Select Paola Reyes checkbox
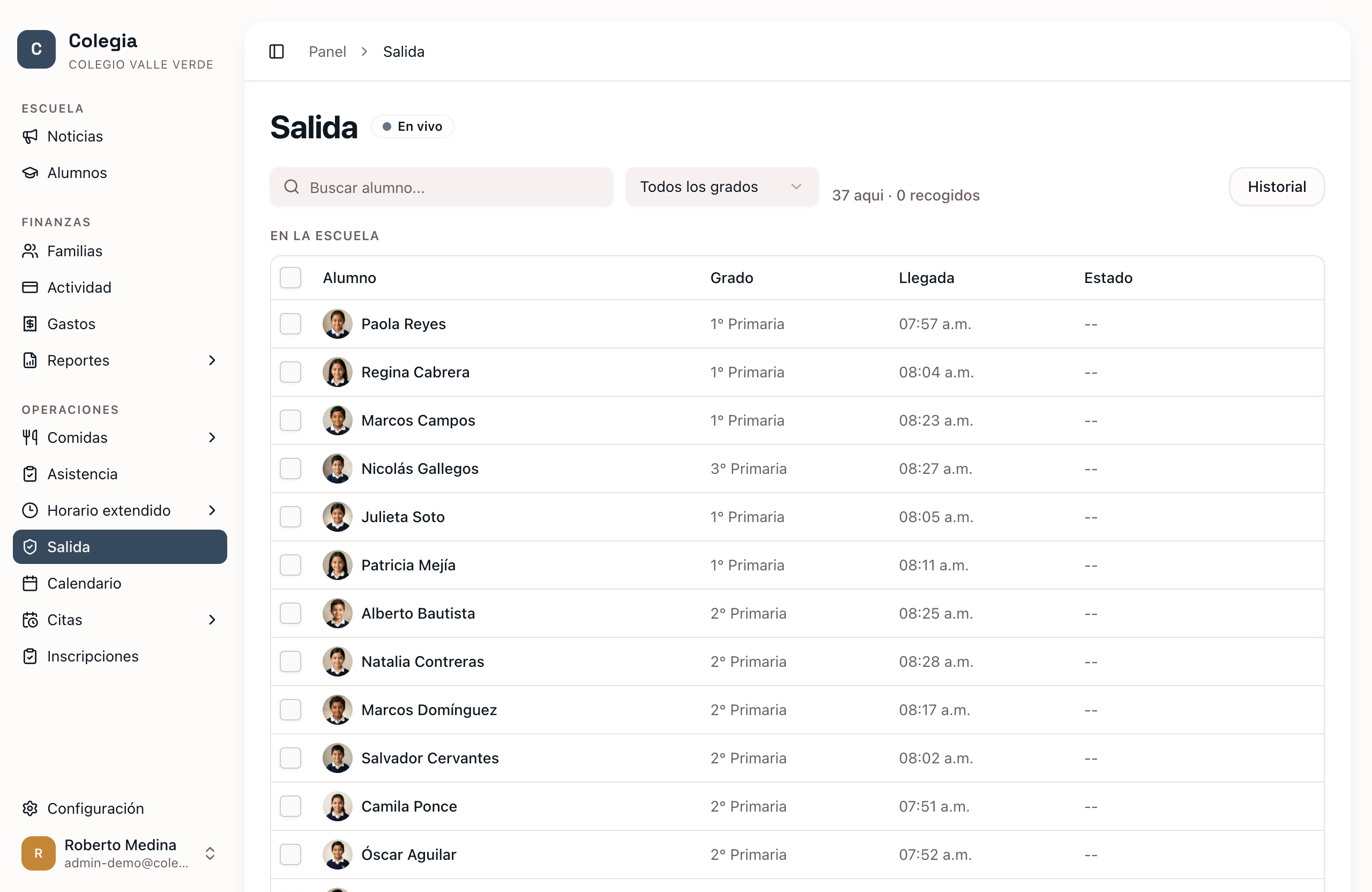This screenshot has height=892, width=1372. point(290,323)
